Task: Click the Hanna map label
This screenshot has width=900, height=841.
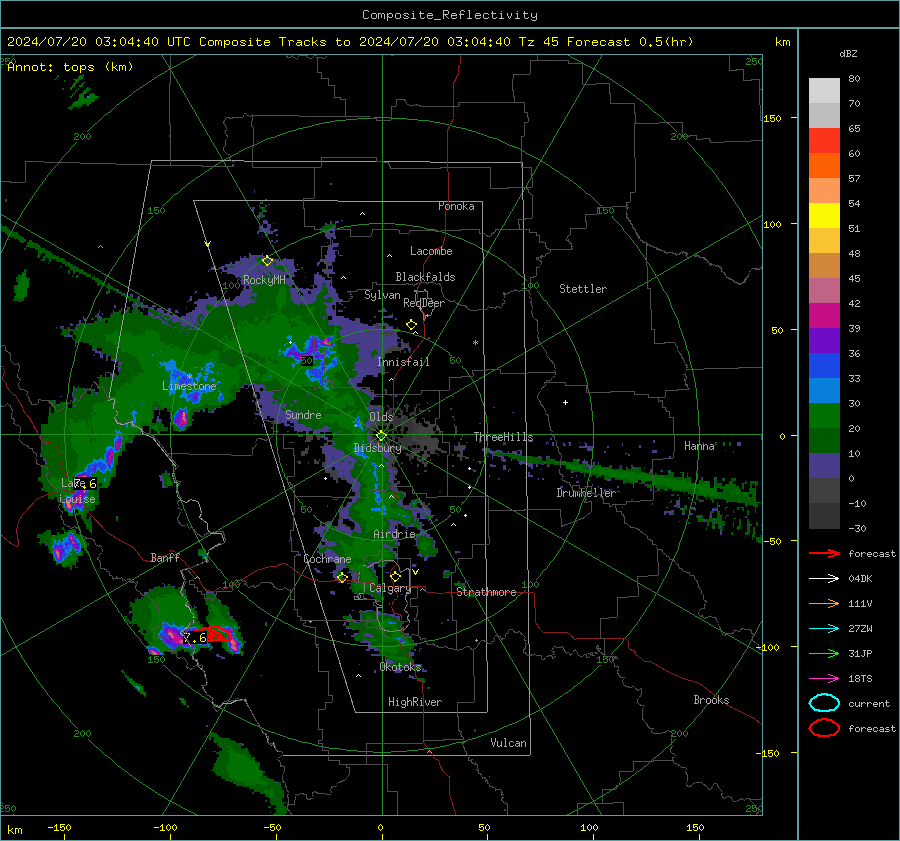Action: pos(699,446)
